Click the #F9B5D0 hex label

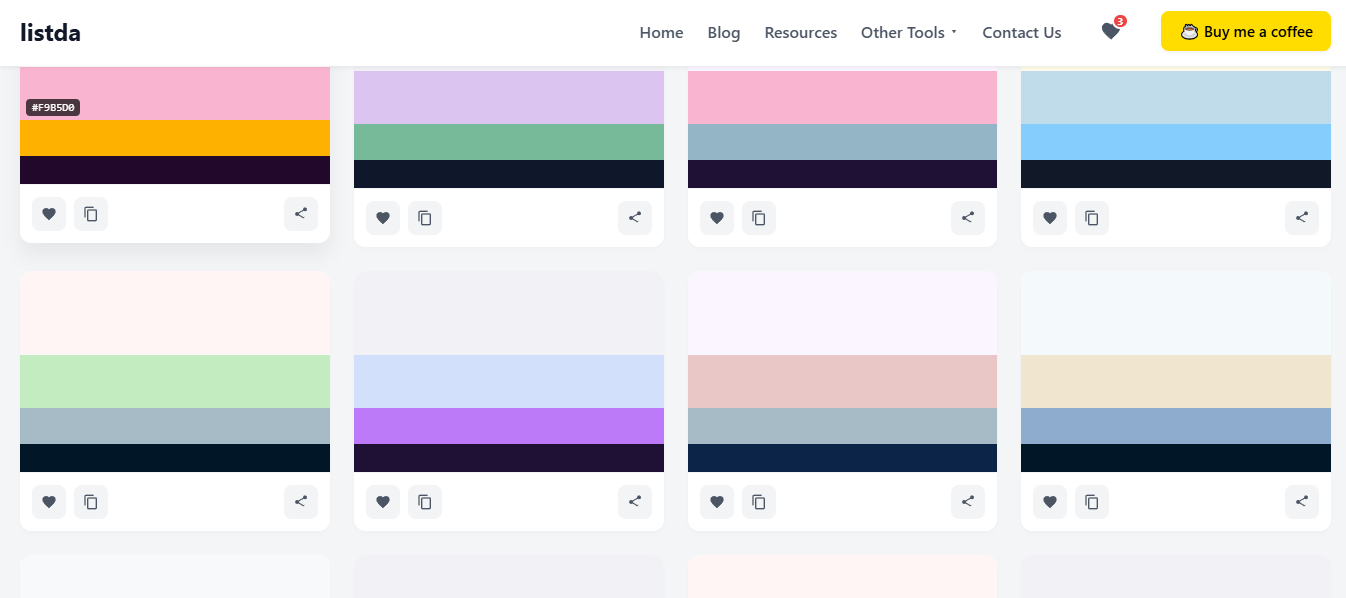click(53, 107)
